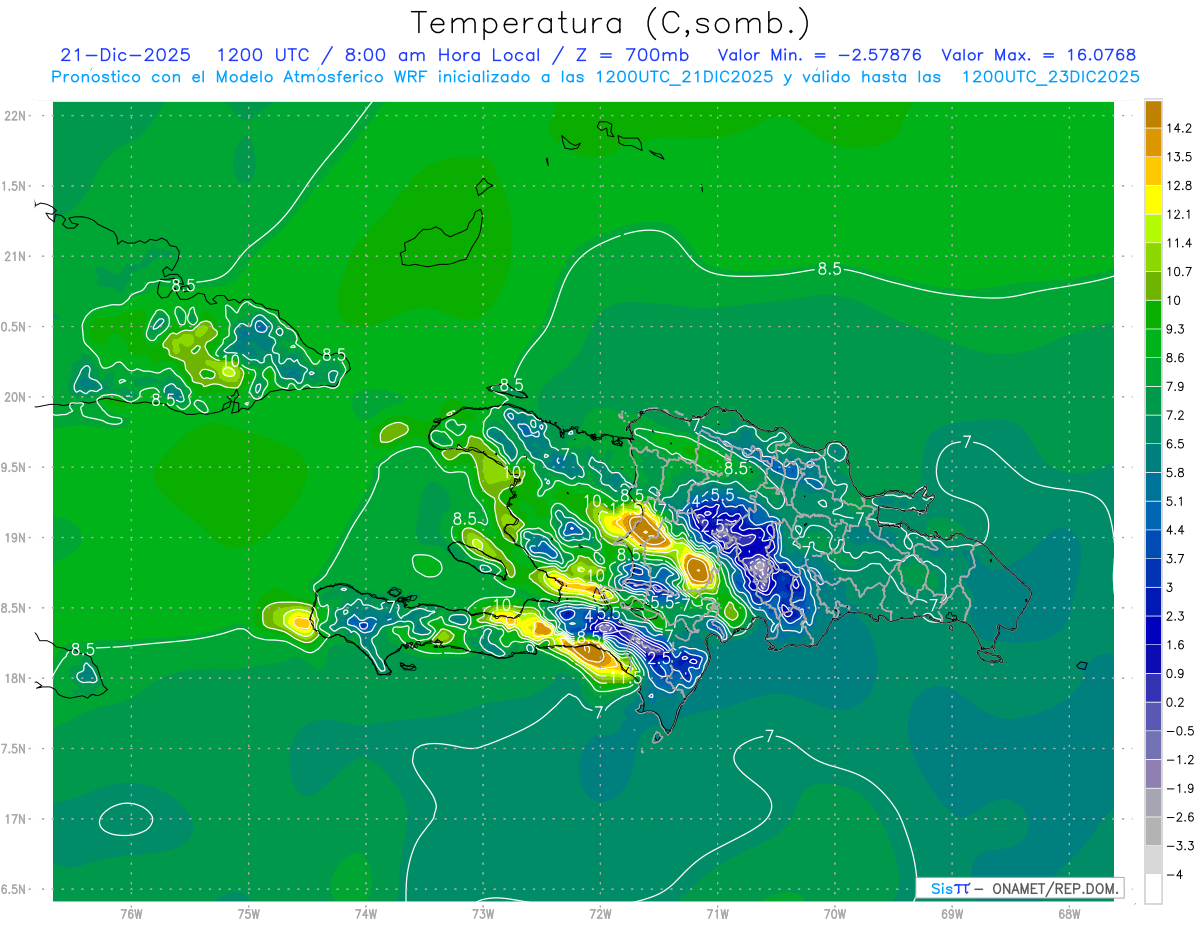Screen dimensions: 1200x927
Task: Pick the white bottom swatch below -4
Action: tap(1153, 888)
